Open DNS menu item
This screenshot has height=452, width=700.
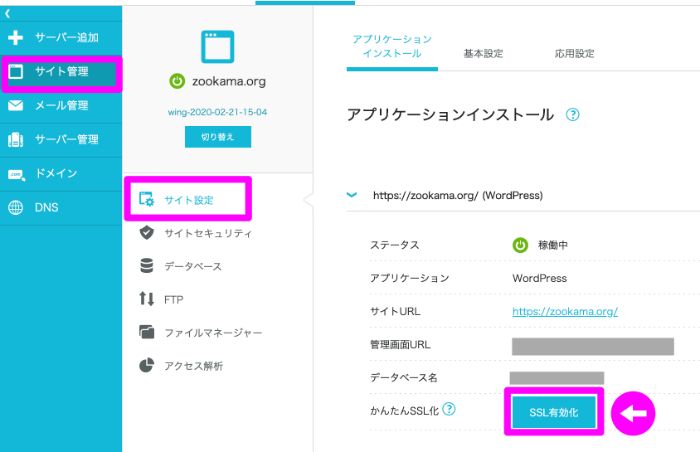click(x=61, y=208)
